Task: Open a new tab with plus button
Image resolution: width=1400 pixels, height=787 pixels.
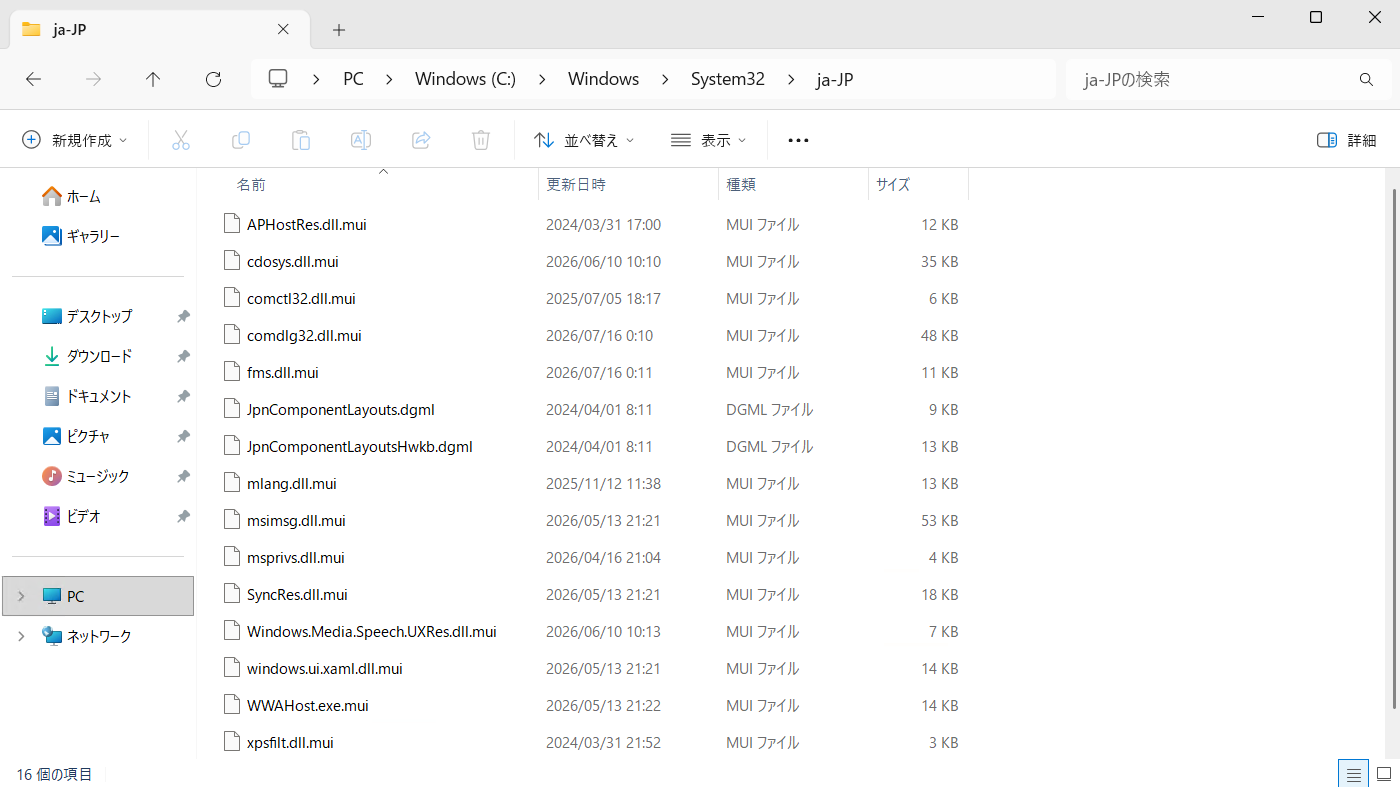Action: (x=339, y=30)
